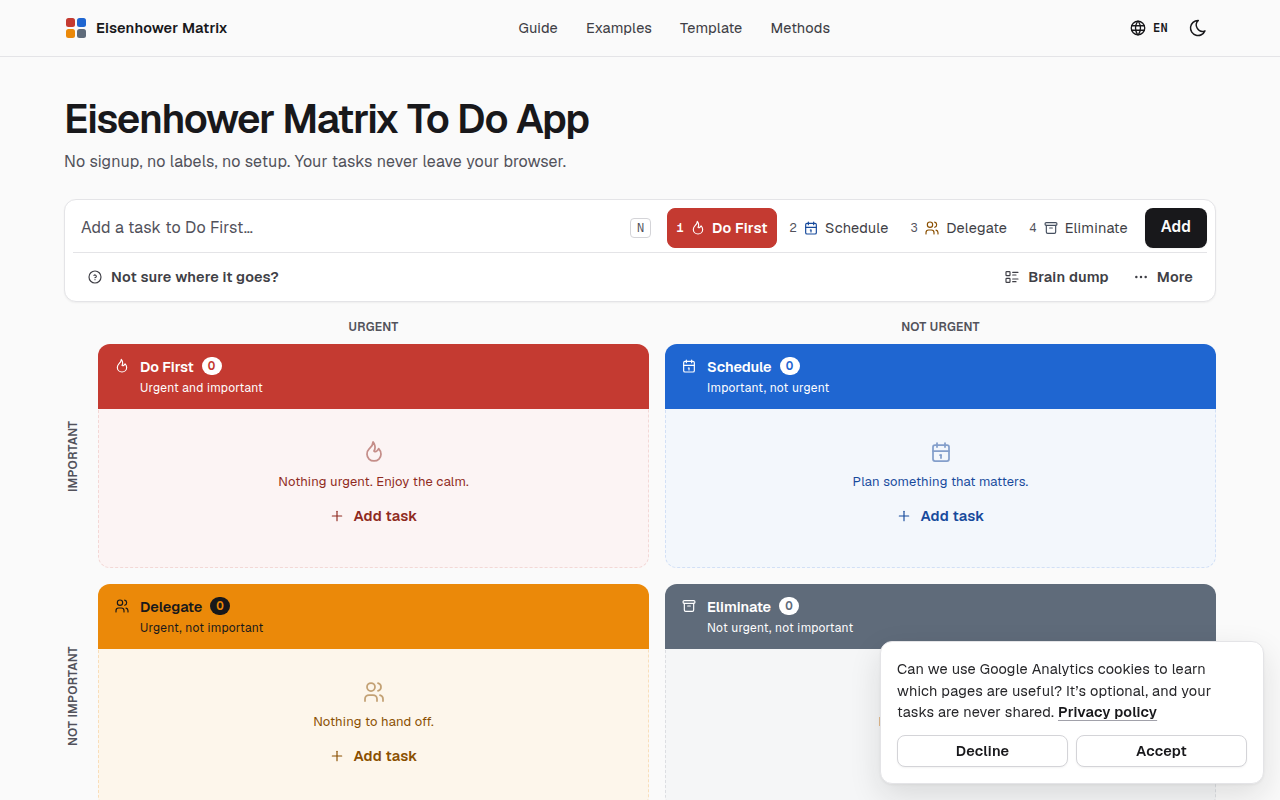
Task: Toggle dark mode with the moon icon
Action: pyautogui.click(x=1198, y=28)
